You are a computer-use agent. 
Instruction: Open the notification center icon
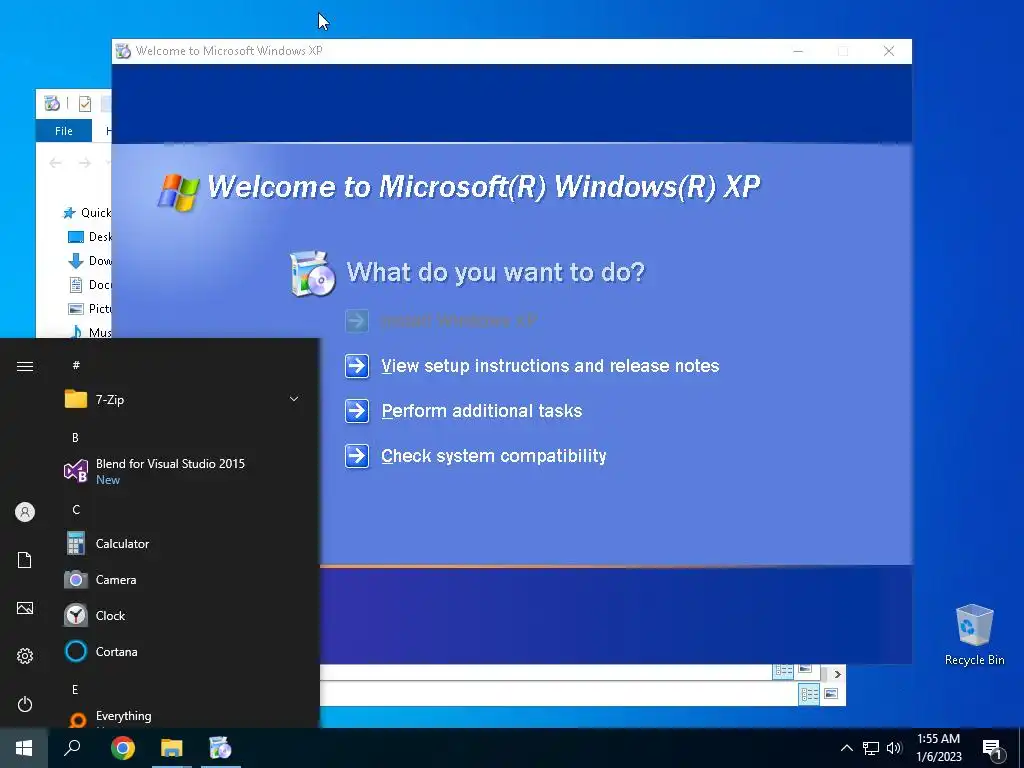click(x=993, y=749)
